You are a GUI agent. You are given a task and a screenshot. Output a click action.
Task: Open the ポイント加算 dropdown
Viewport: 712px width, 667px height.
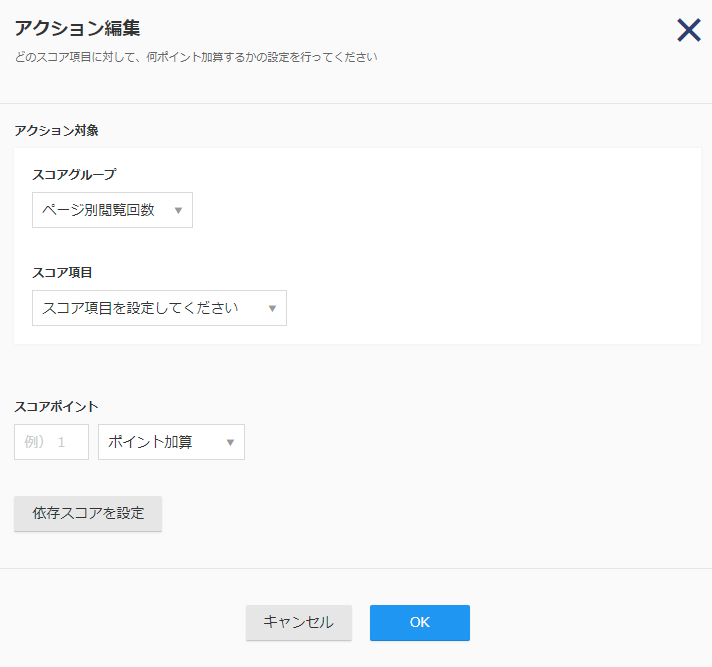tap(171, 442)
